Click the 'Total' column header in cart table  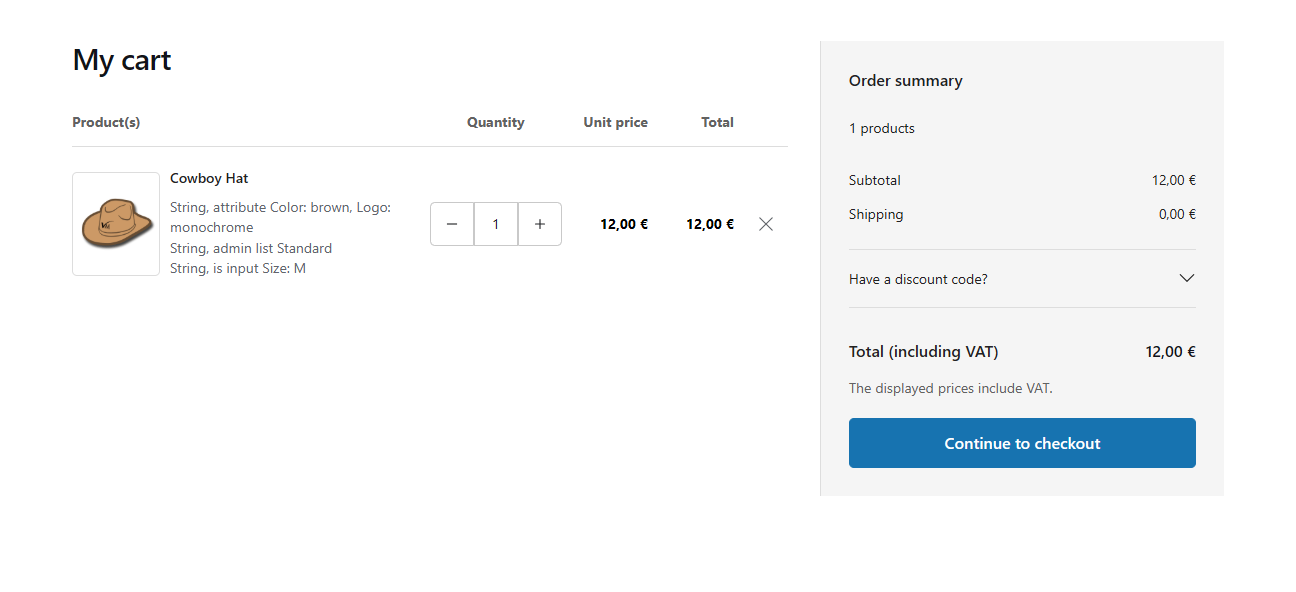718,122
